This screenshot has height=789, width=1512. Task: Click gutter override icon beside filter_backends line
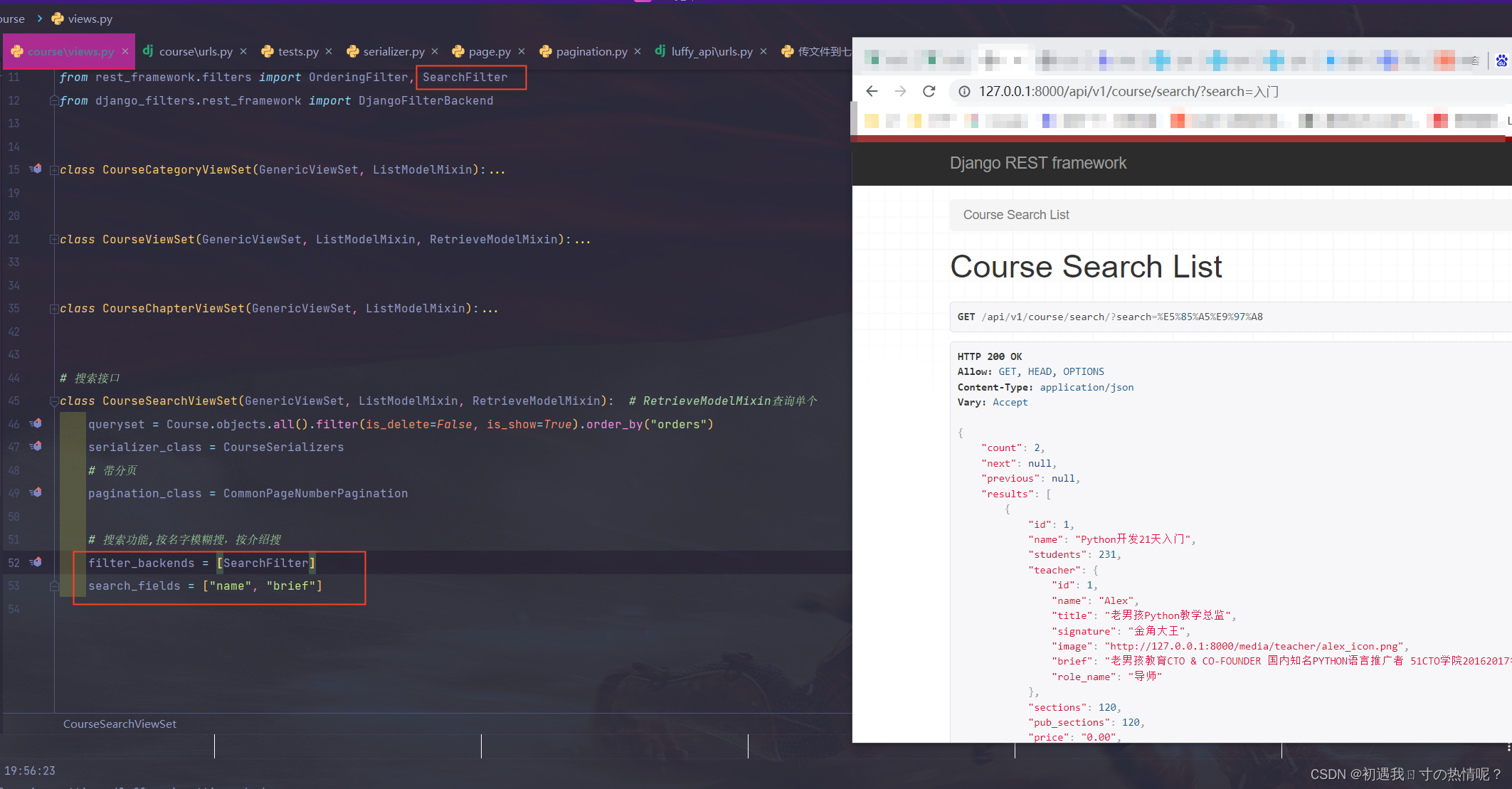pos(36,563)
